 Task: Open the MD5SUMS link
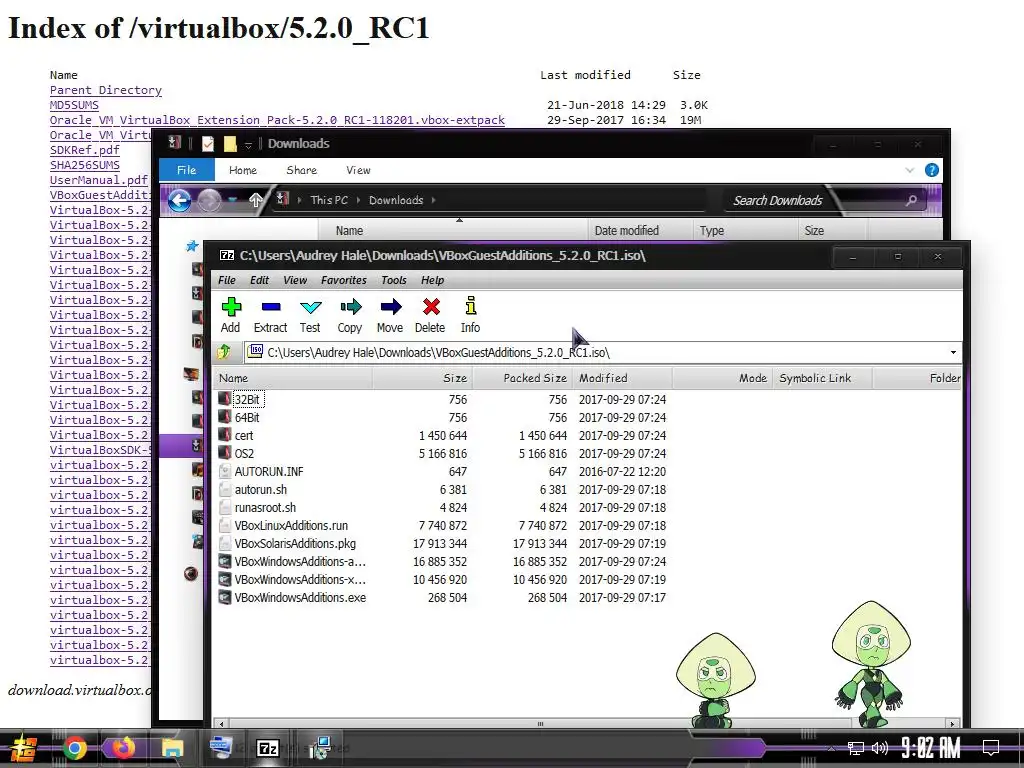tap(74, 105)
